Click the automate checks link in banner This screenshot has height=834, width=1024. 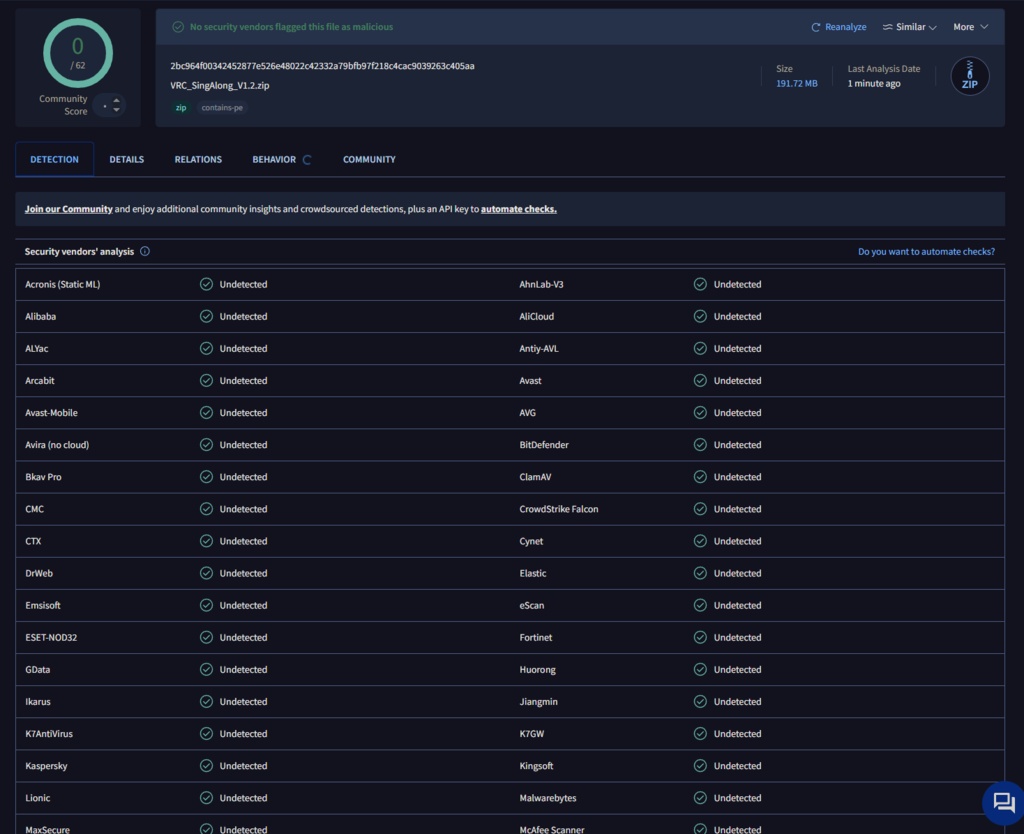coord(519,209)
